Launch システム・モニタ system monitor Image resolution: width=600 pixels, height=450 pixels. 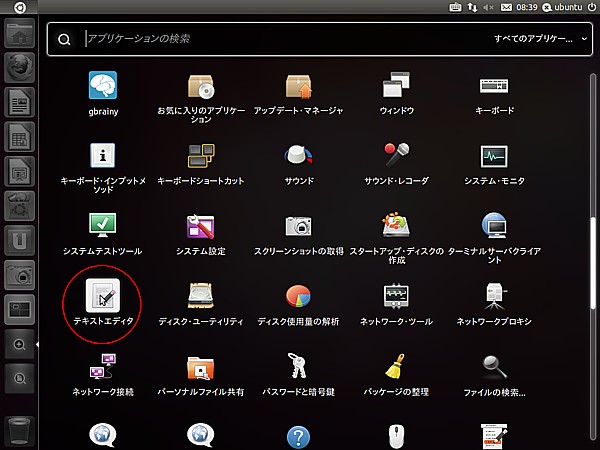[x=494, y=164]
